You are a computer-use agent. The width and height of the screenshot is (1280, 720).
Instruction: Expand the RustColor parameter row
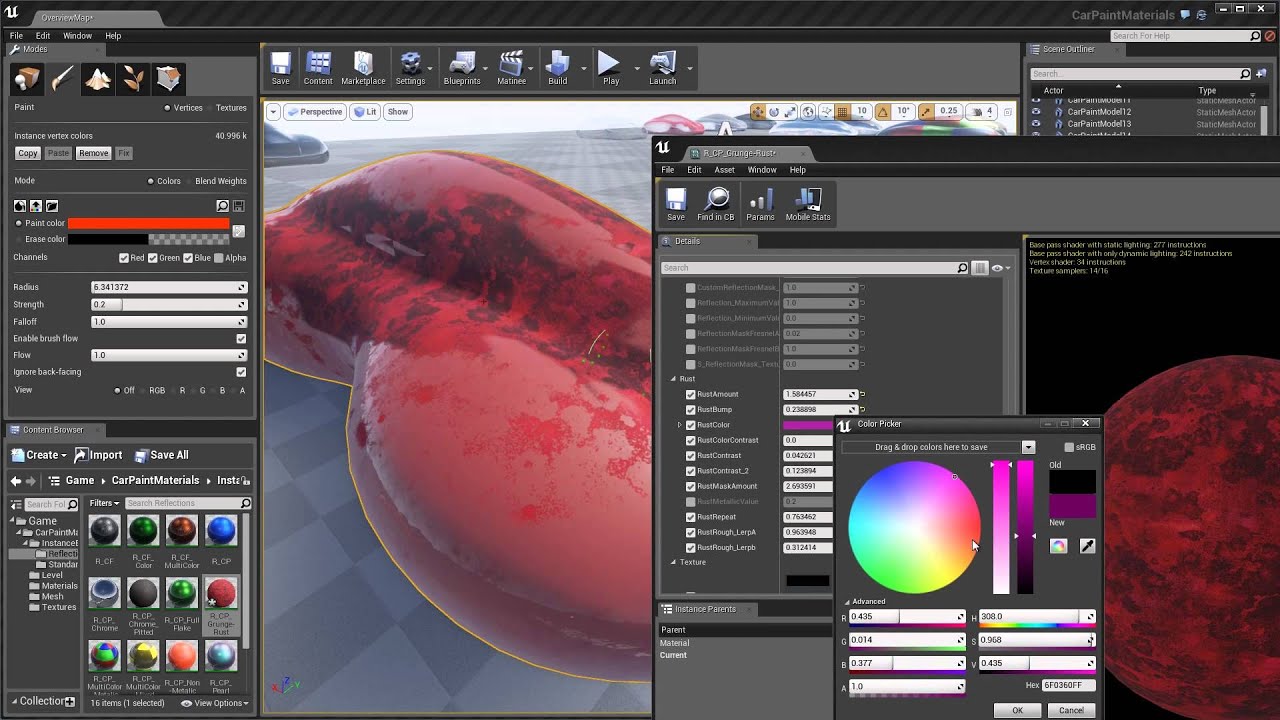point(680,425)
